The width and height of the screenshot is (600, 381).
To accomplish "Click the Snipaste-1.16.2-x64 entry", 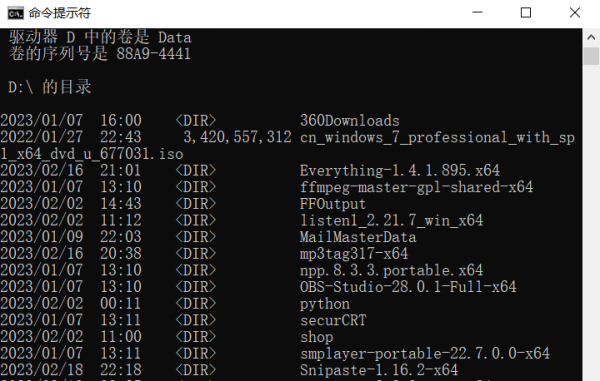I will [379, 370].
